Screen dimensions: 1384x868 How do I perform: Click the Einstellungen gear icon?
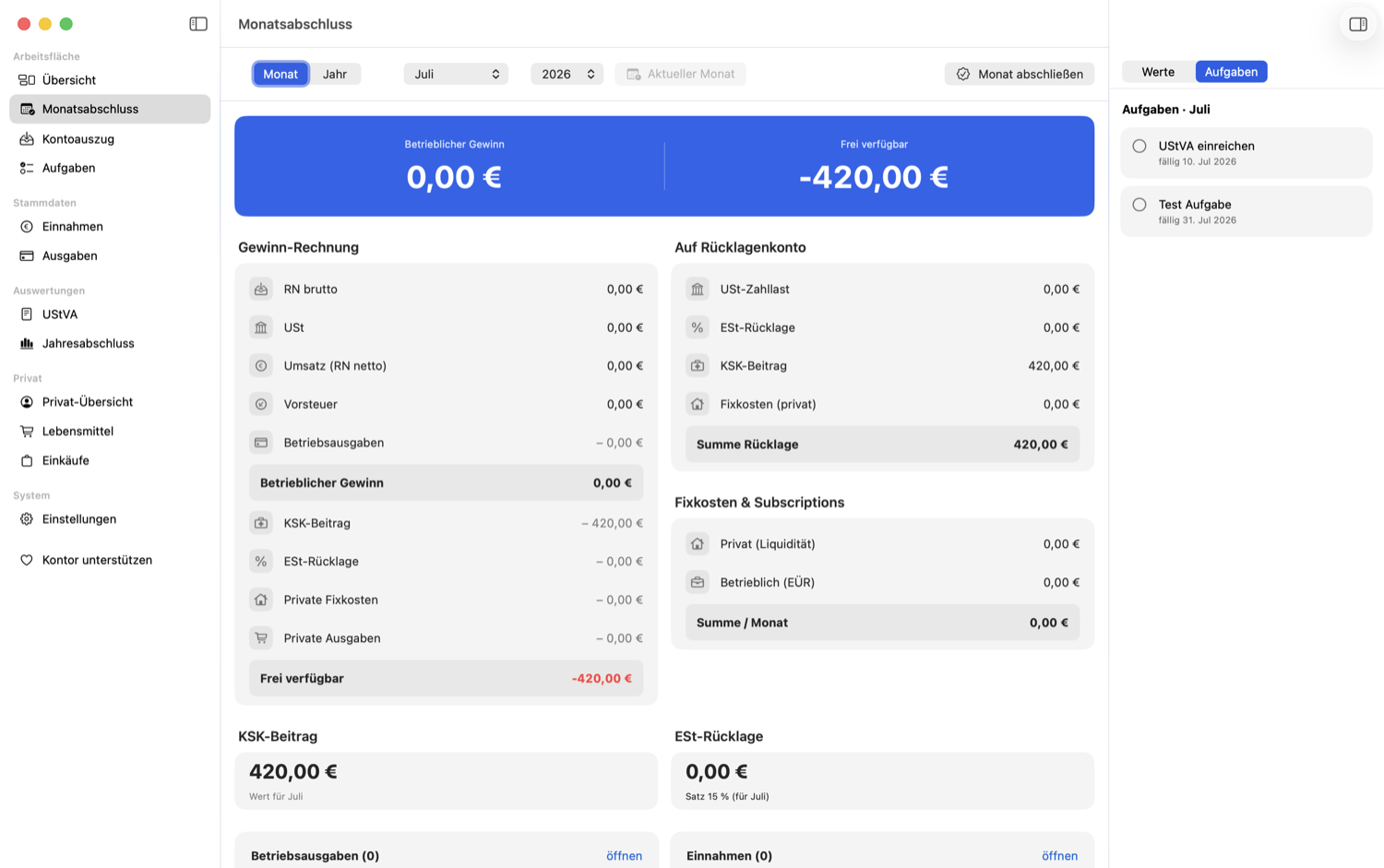point(27,519)
